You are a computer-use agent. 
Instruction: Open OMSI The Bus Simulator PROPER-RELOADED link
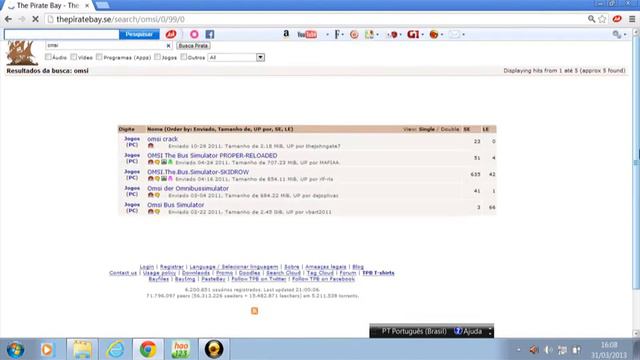(212, 156)
